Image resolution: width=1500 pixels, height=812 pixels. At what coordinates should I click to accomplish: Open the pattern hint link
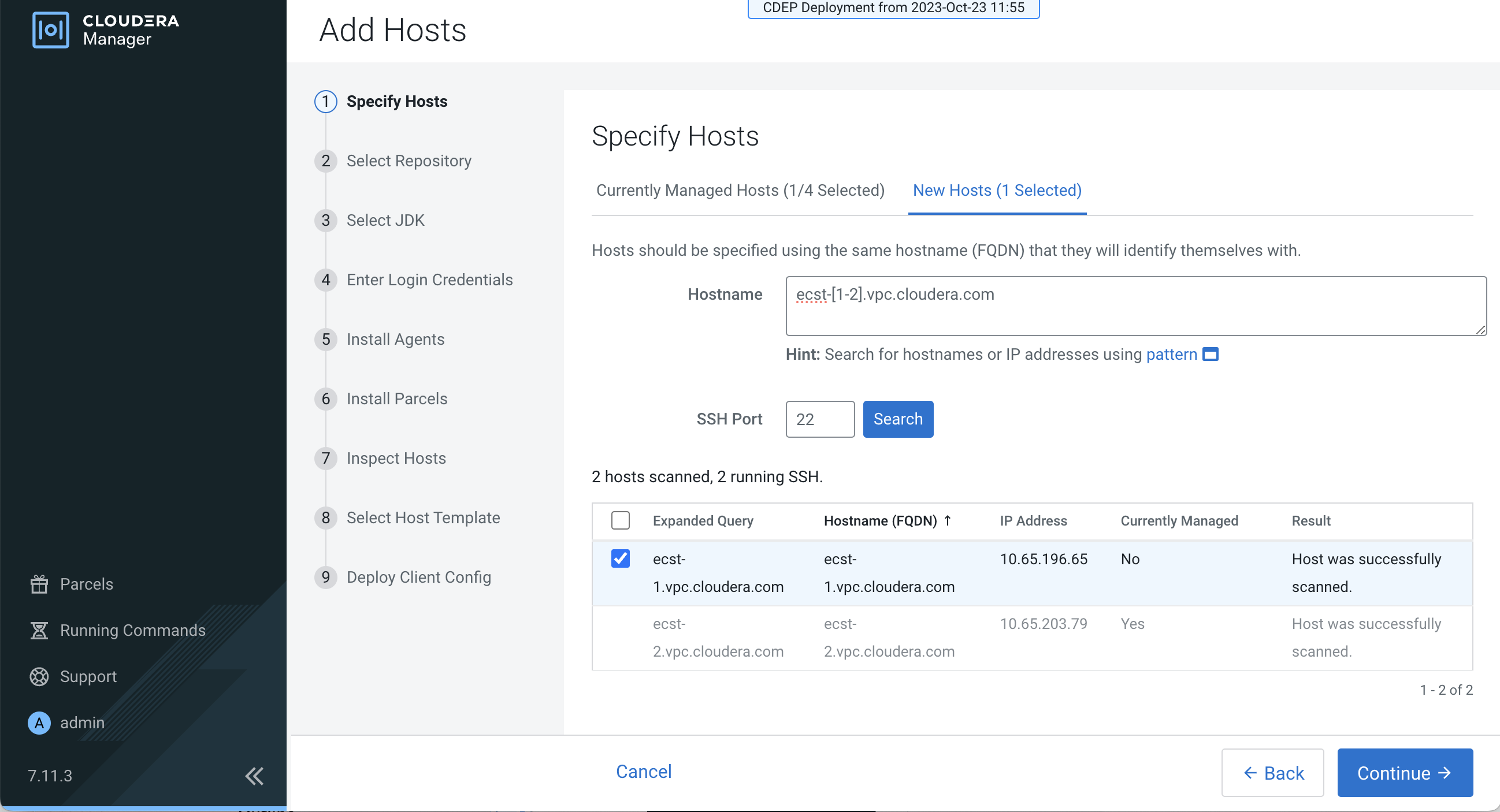coord(1171,355)
